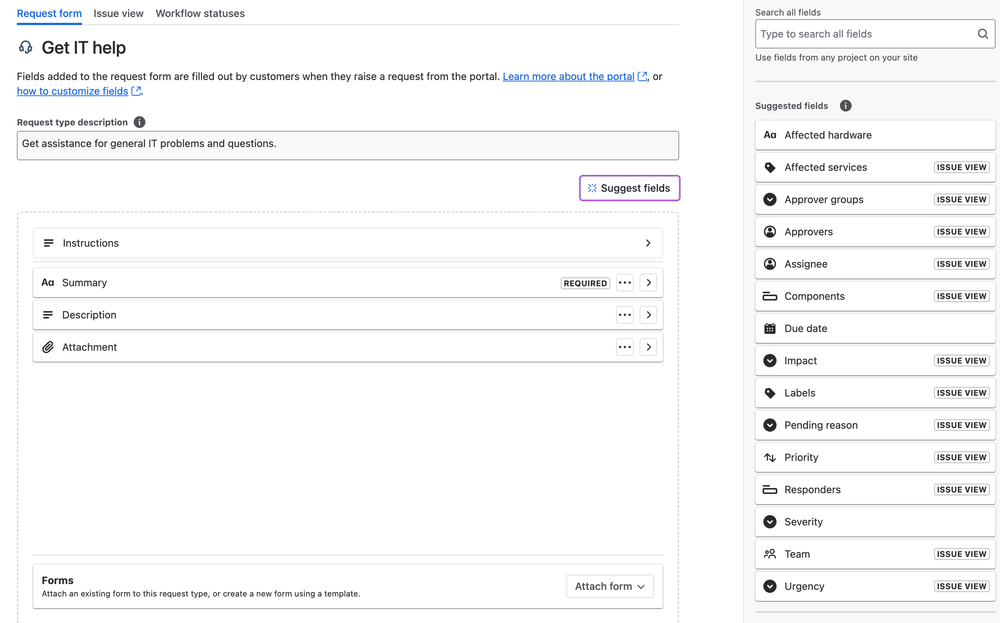Screen dimensions: 1000x623
Task: Switch to the Issue view tab
Action: 118,14
